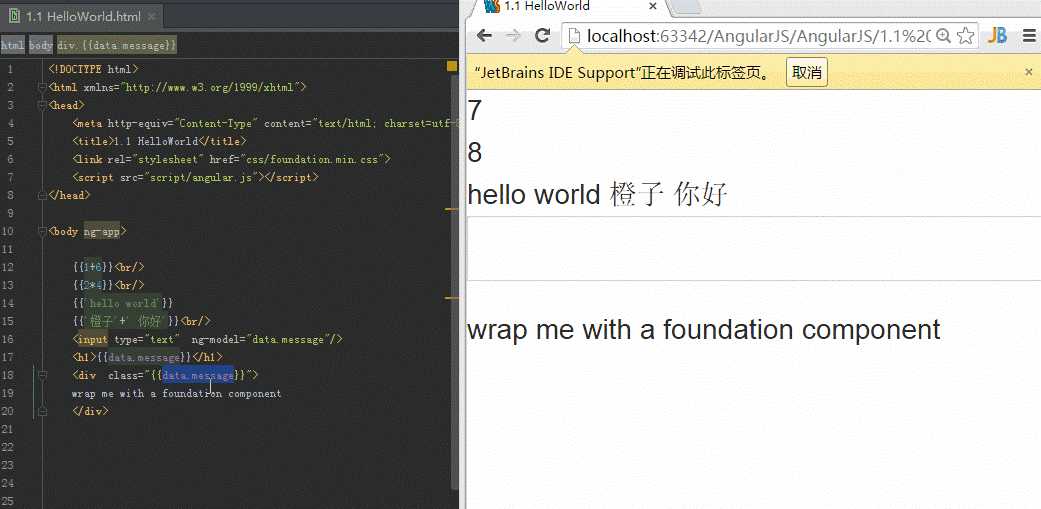
Task: Click the page info icon before localhost
Action: click(575, 36)
